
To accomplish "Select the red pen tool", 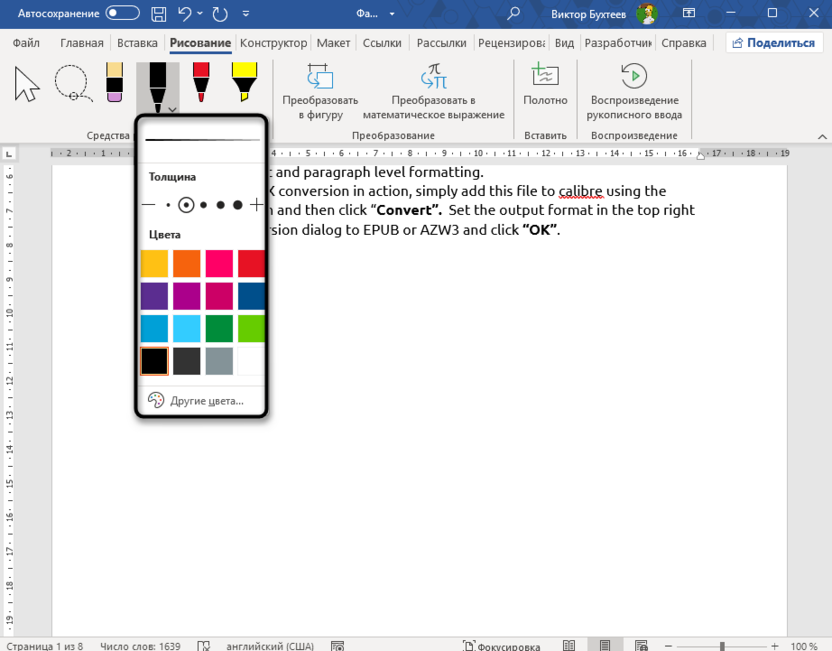I will click(201, 83).
